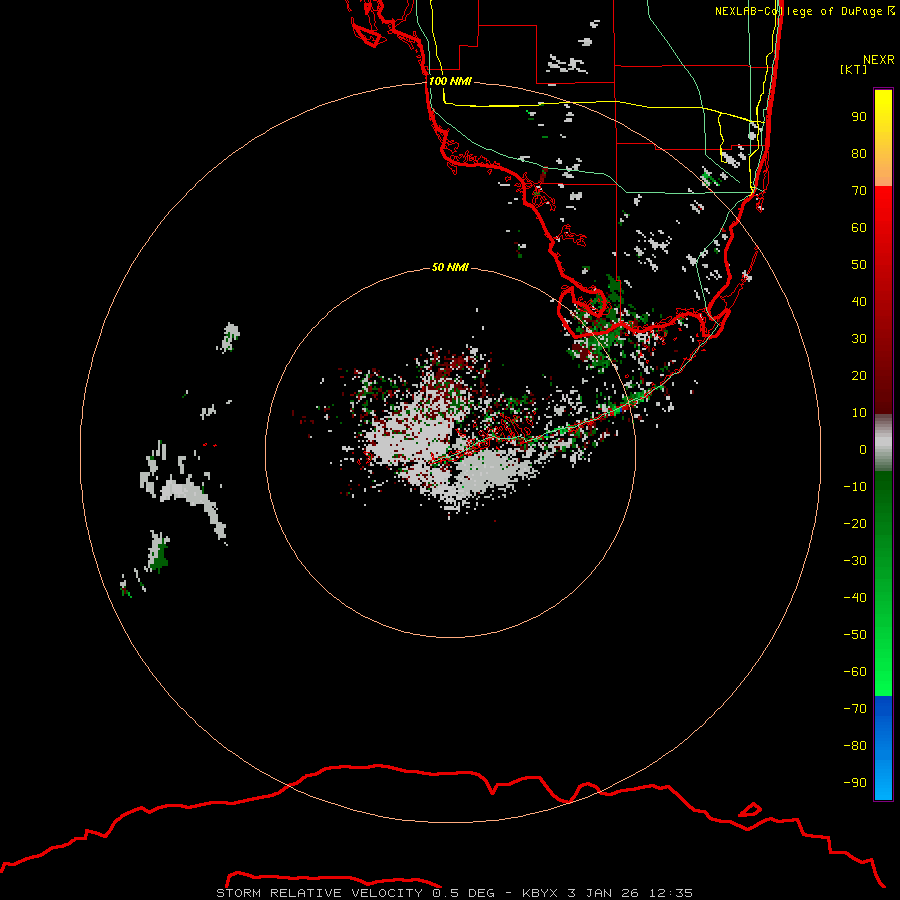Click the "NEXR" label above the color scale
Image resolution: width=900 pixels, height=900 pixels.
pos(879,60)
